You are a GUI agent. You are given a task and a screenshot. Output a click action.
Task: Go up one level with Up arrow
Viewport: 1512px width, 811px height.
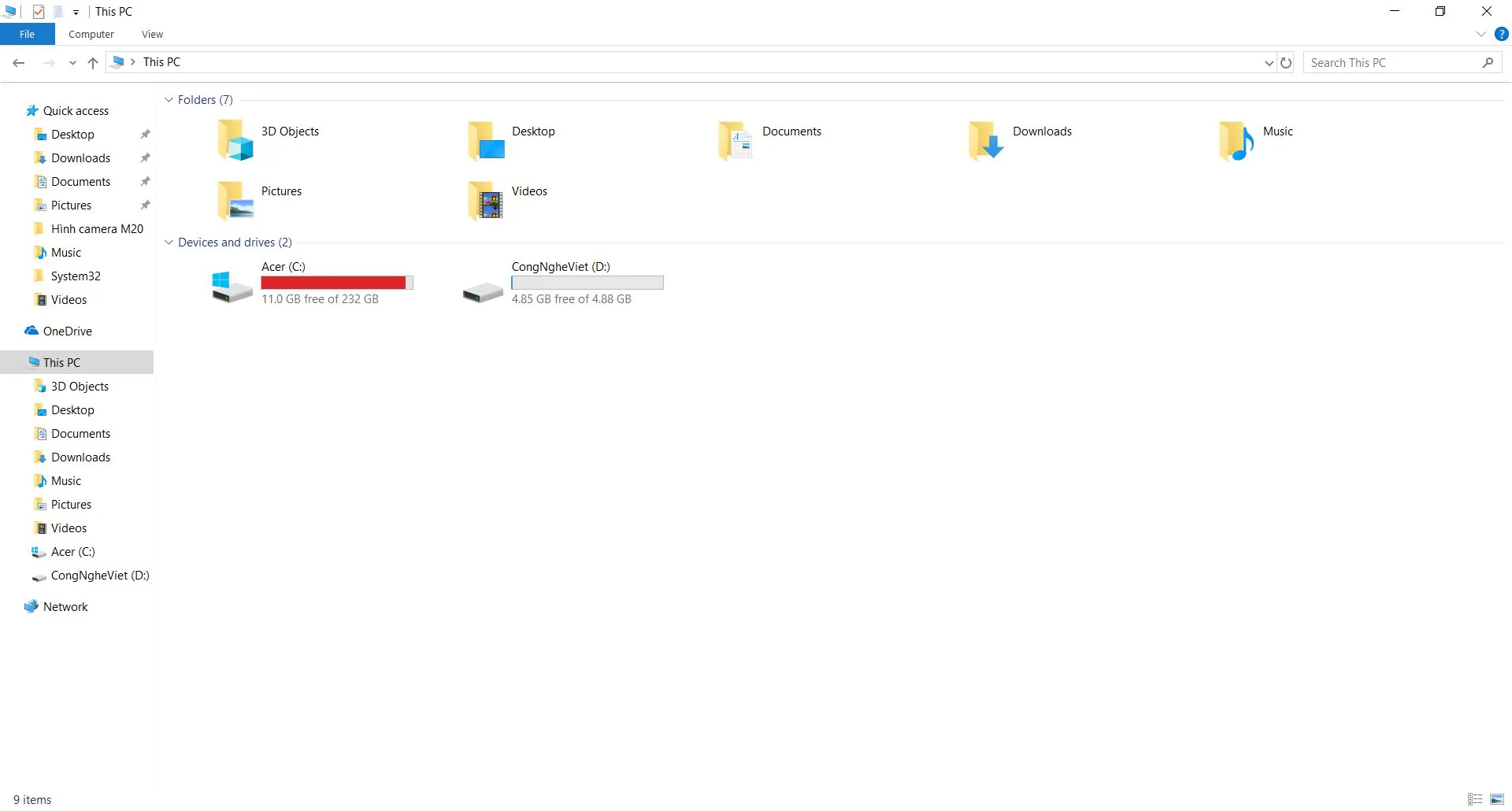[93, 63]
